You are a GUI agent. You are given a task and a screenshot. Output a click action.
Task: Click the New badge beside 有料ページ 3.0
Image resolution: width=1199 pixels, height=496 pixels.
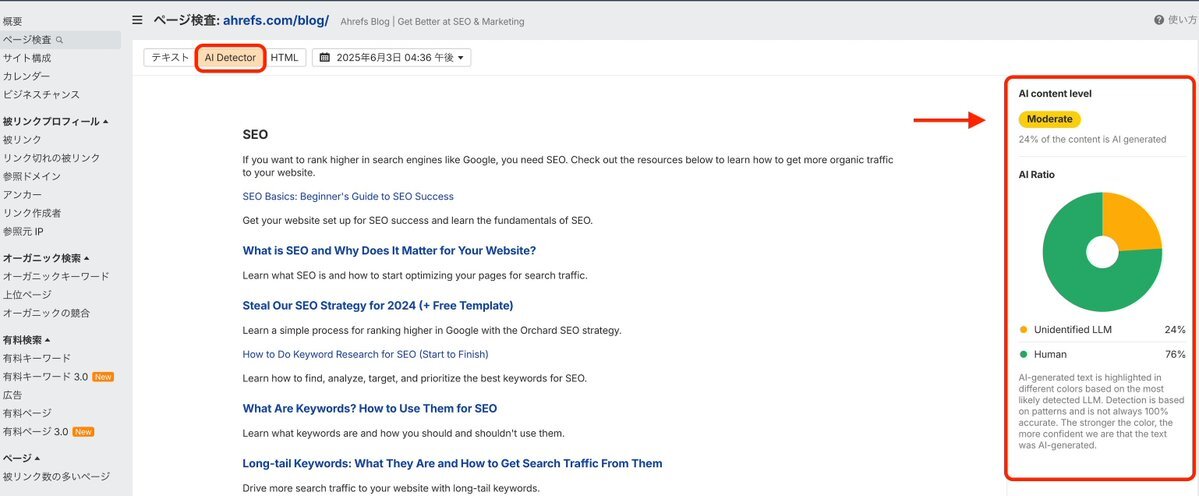(x=84, y=432)
